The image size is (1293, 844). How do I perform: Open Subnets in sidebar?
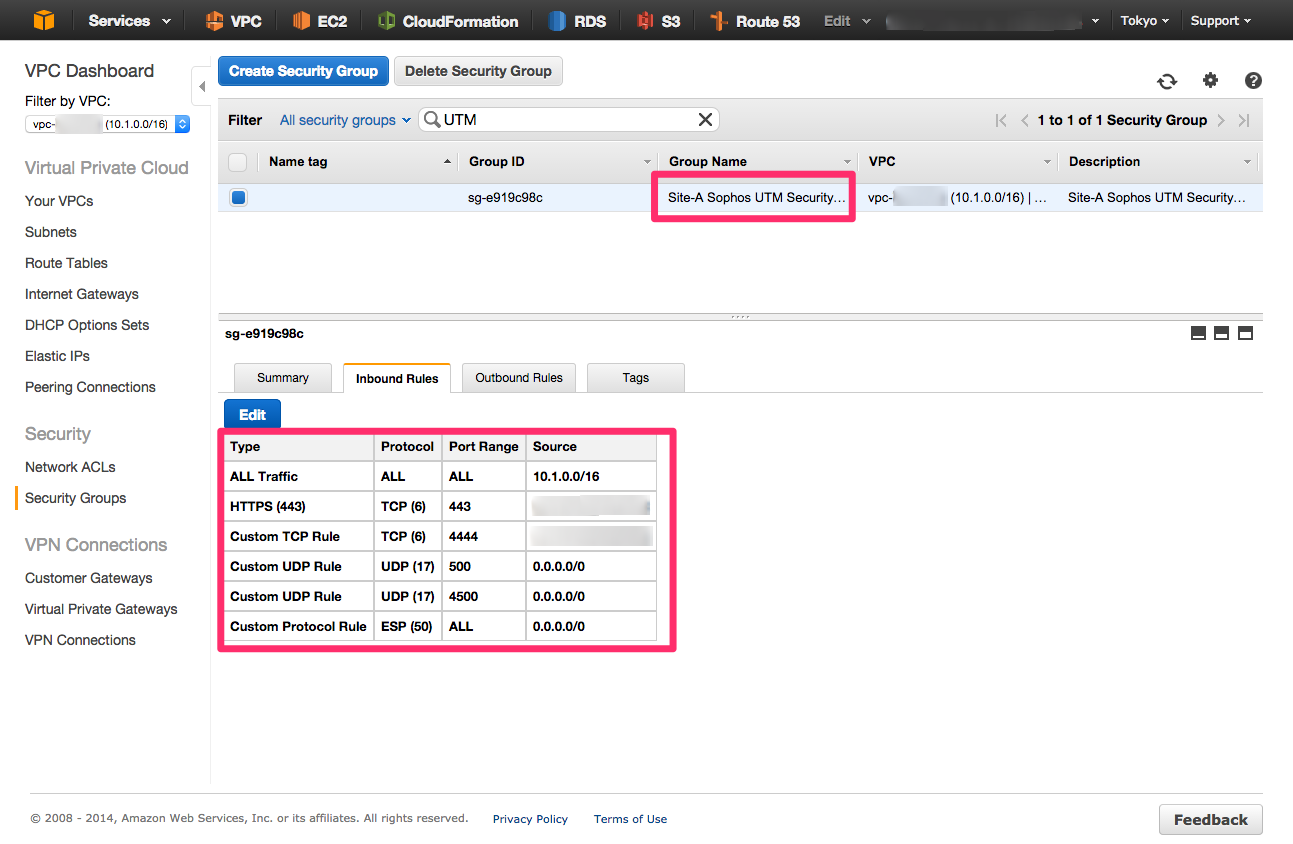(x=51, y=232)
